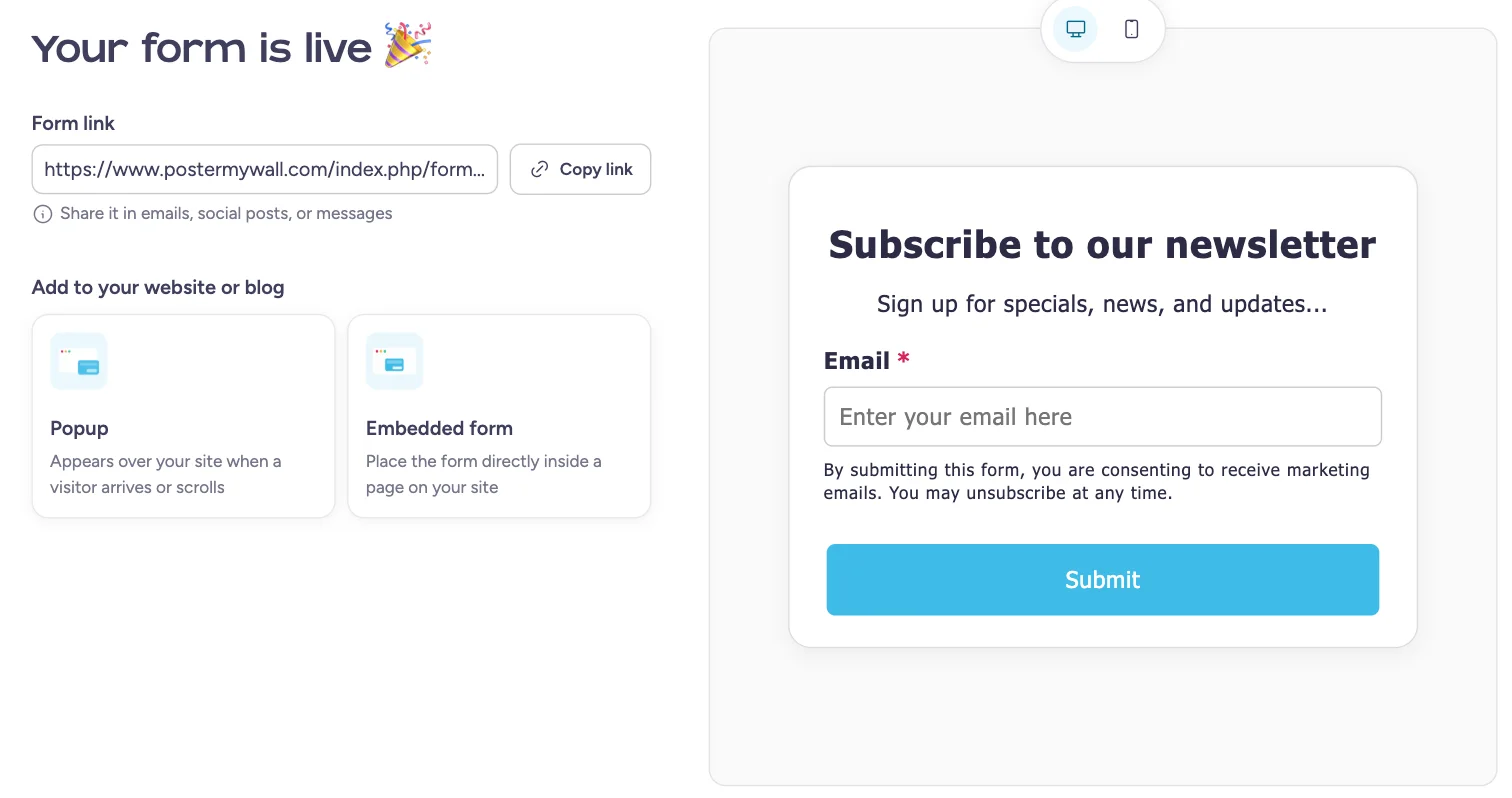Click the party popper emoji in heading
The height and width of the screenshot is (798, 1512).
(408, 46)
